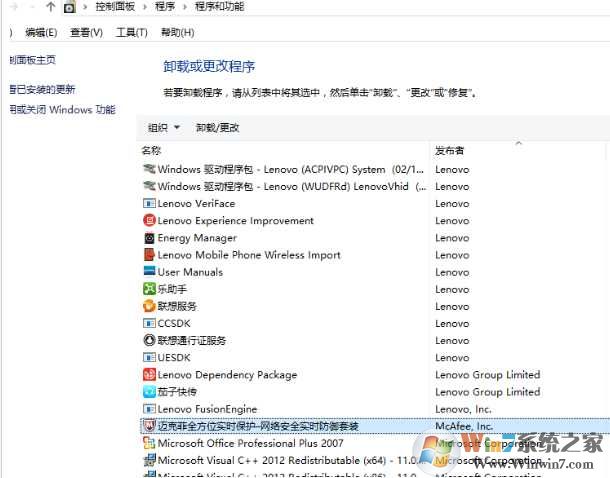Click the Lenovo Mobile Phone Wireless Import icon

(149, 255)
